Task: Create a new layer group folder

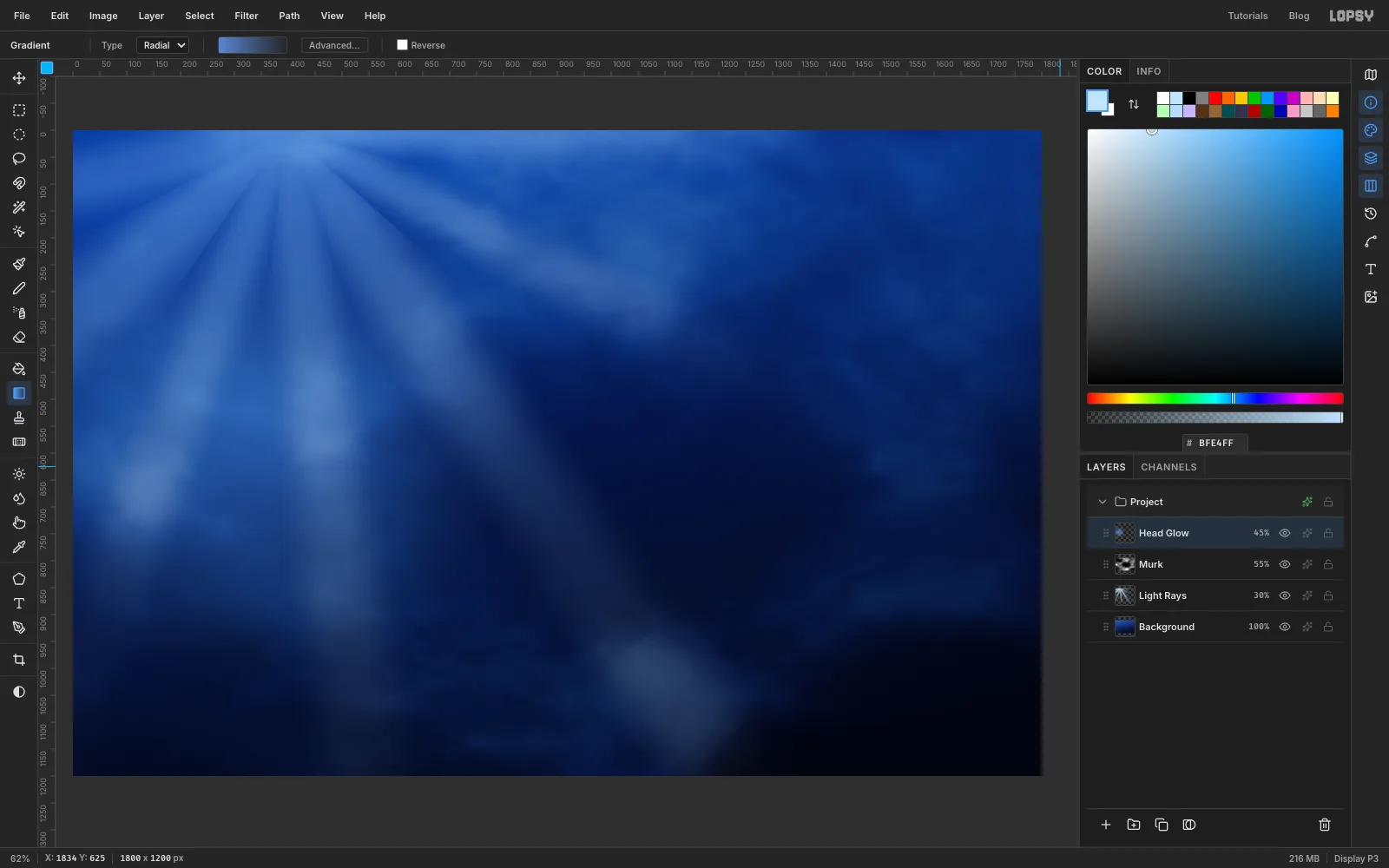Action: [x=1134, y=825]
